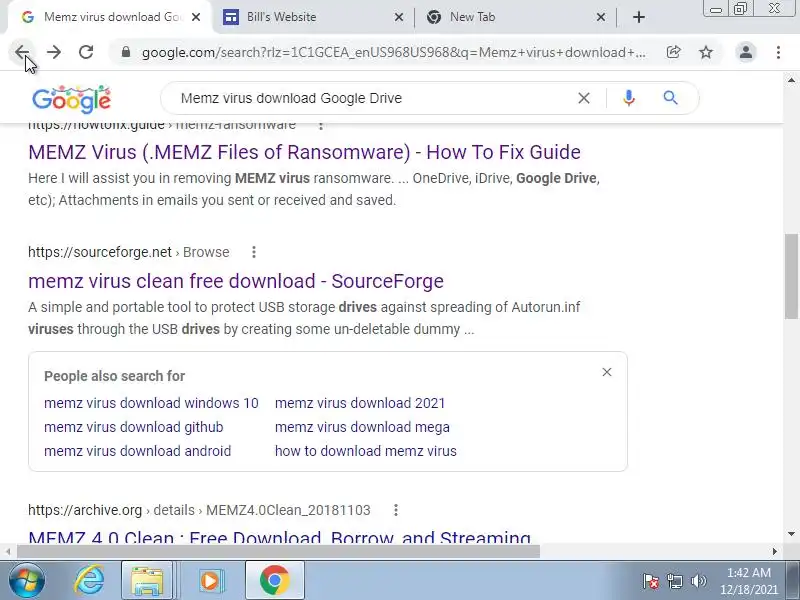Focus the address bar URL
This screenshot has height=600, width=800.
pos(393,52)
